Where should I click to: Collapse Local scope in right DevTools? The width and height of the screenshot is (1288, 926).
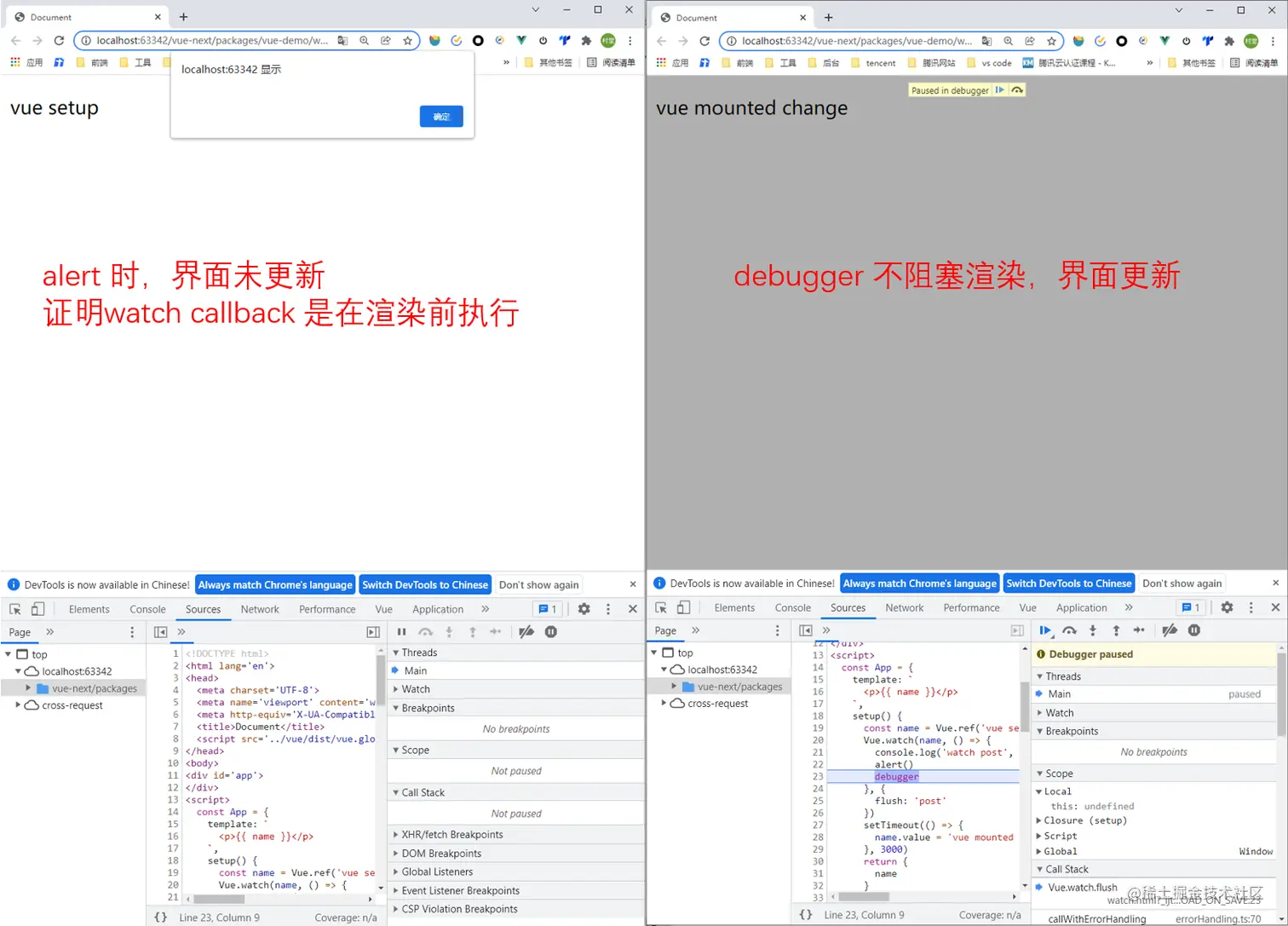point(1039,791)
